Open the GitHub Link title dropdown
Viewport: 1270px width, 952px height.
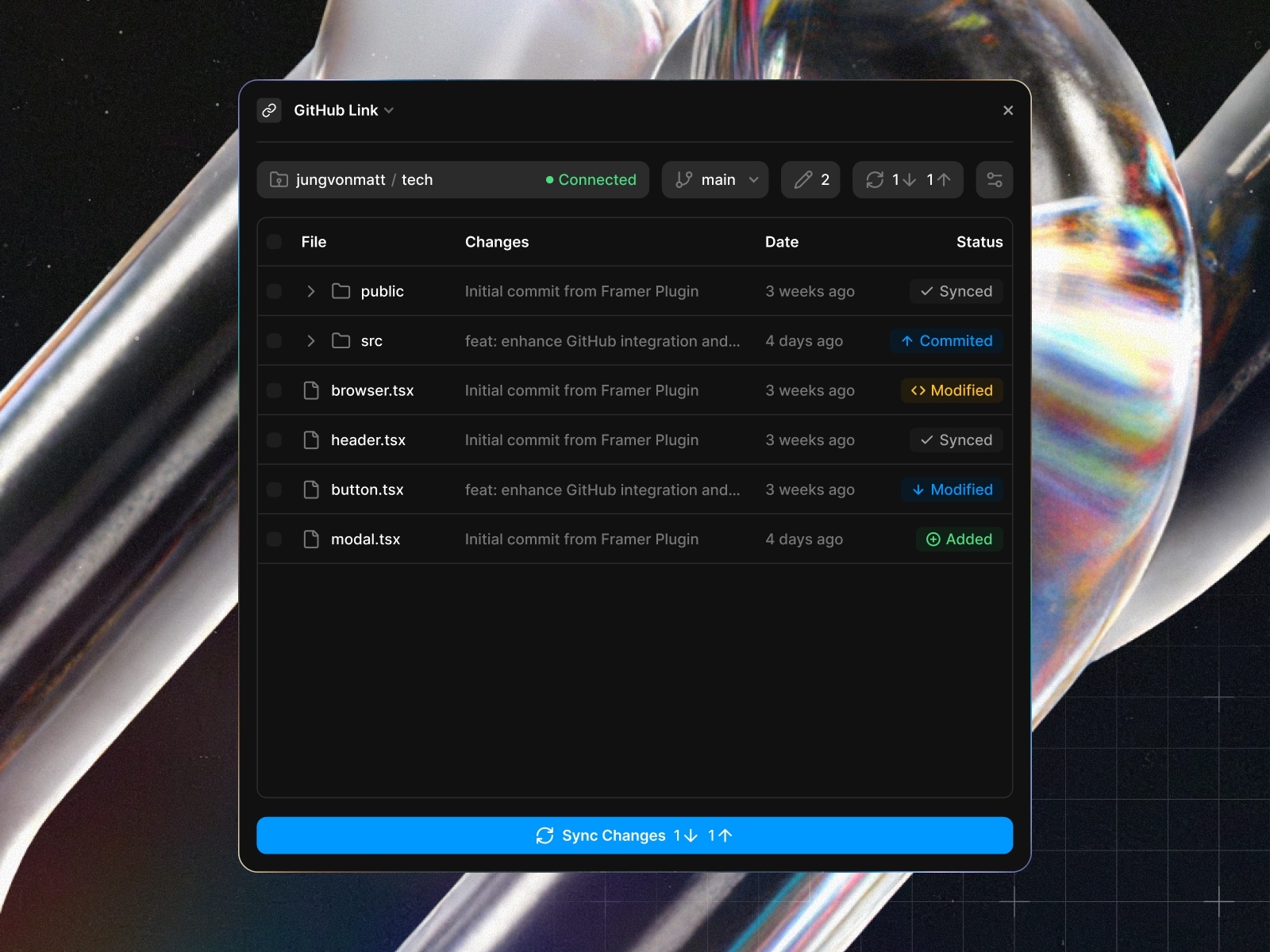coord(388,110)
